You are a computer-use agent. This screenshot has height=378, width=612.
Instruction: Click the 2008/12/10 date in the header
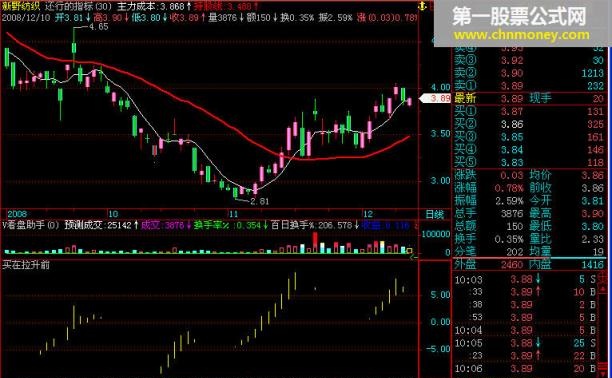(25, 18)
